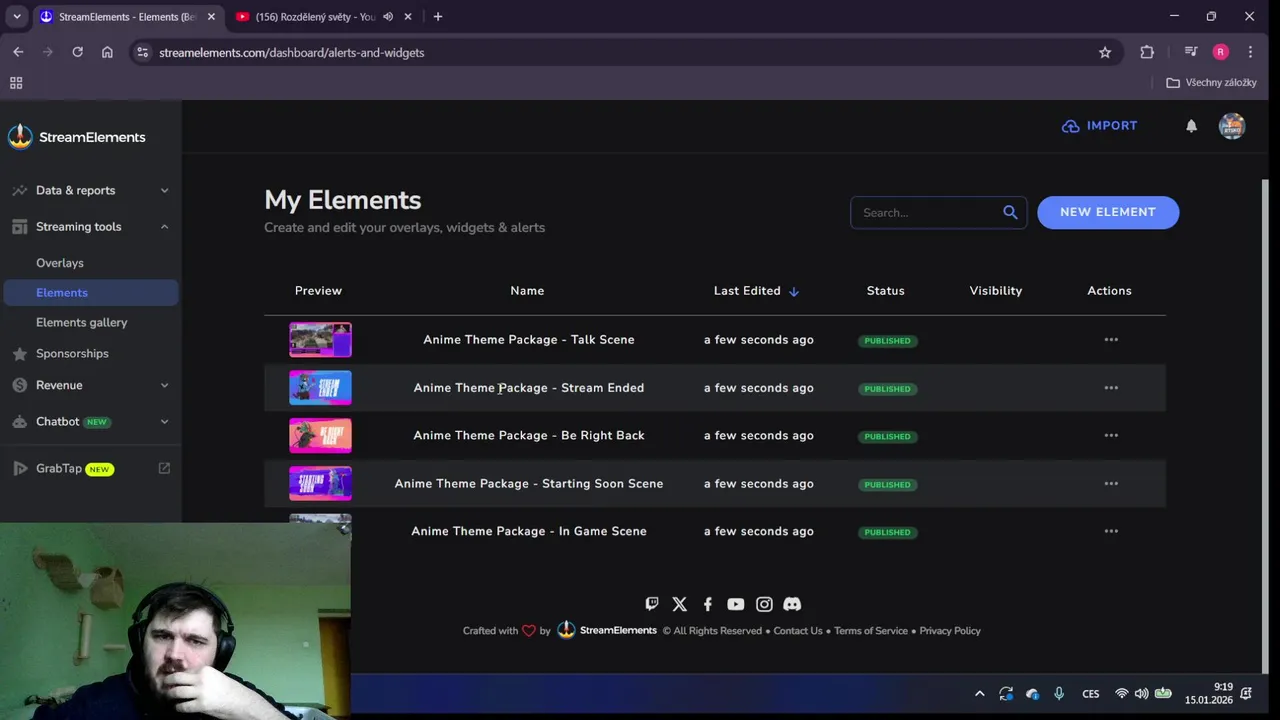Click the StreamElements logo
The height and width of the screenshot is (720, 1280).
[77, 137]
